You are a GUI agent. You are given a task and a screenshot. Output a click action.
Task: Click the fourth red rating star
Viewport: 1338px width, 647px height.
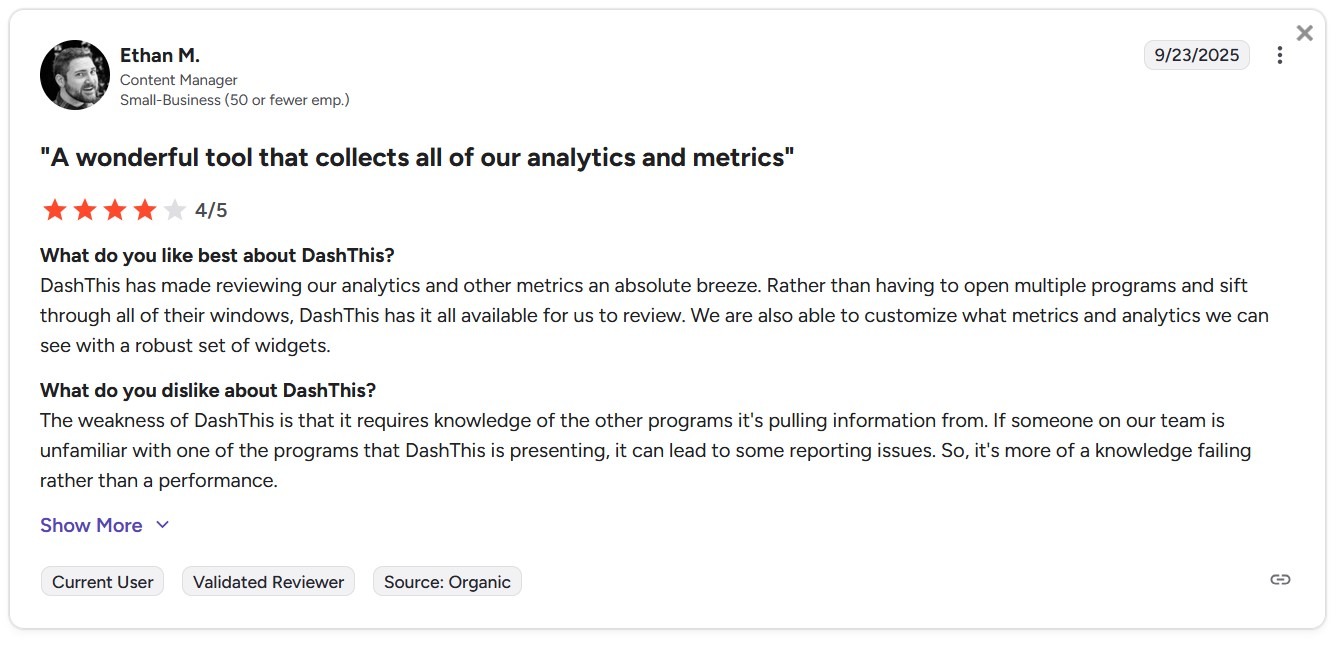coord(145,210)
